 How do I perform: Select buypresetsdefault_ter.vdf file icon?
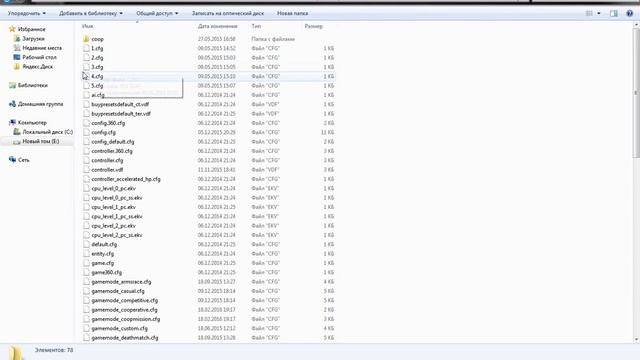click(86, 113)
